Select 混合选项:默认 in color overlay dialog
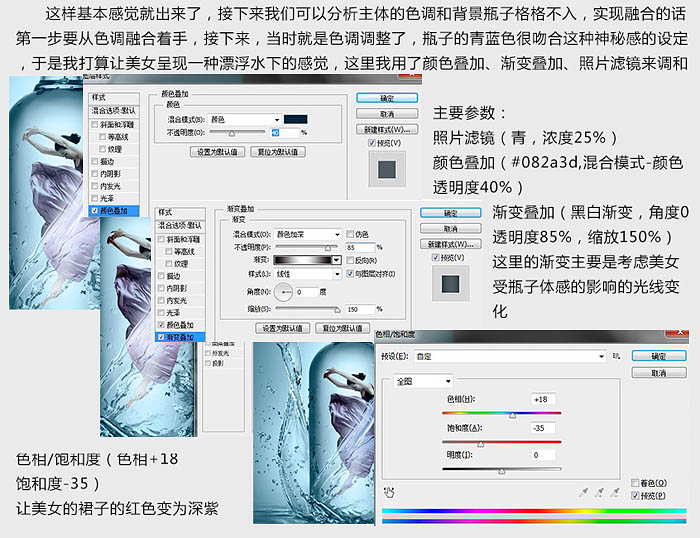This screenshot has height=538, width=700. pos(114,111)
